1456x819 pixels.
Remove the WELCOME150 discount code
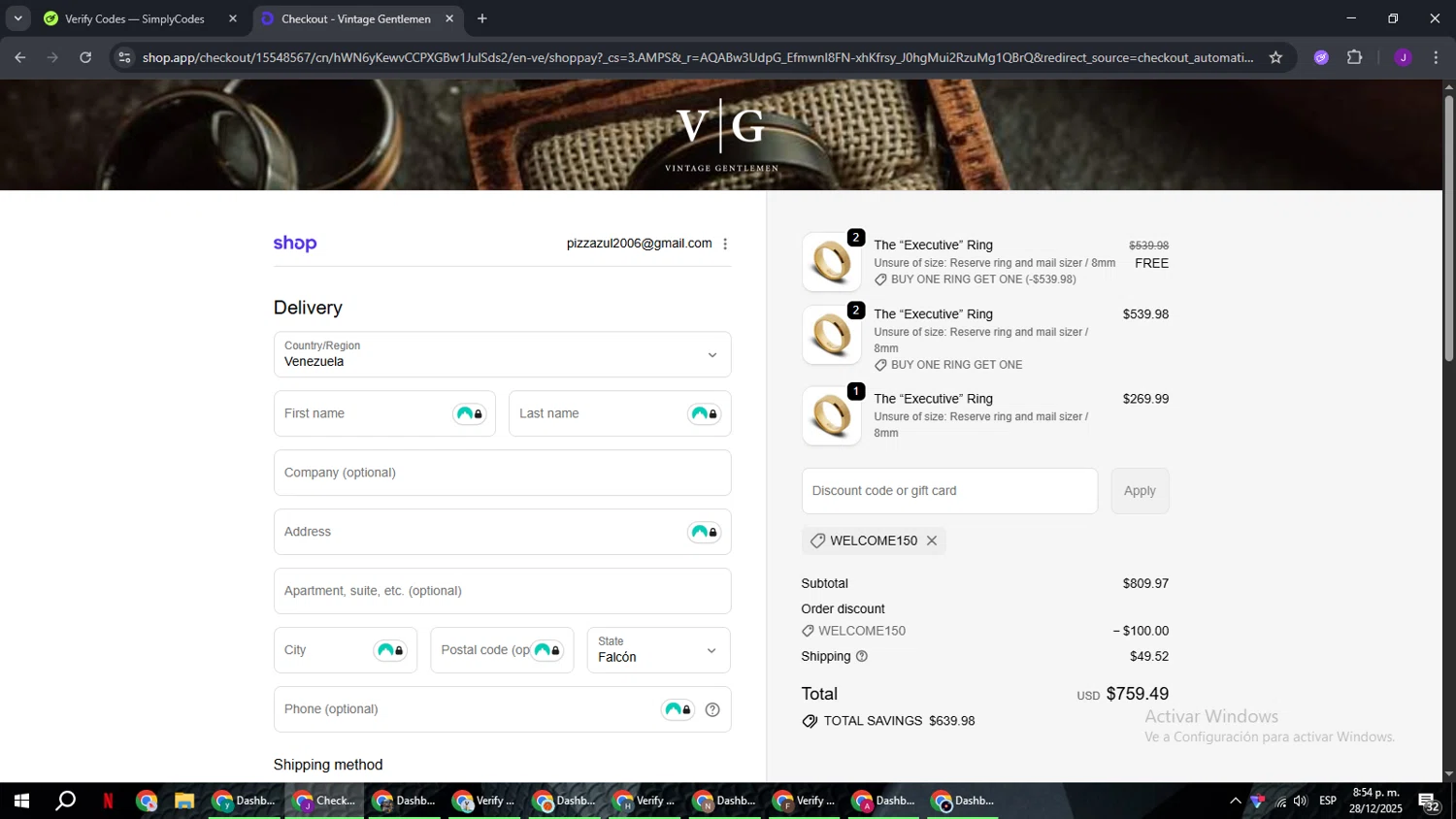pos(932,541)
